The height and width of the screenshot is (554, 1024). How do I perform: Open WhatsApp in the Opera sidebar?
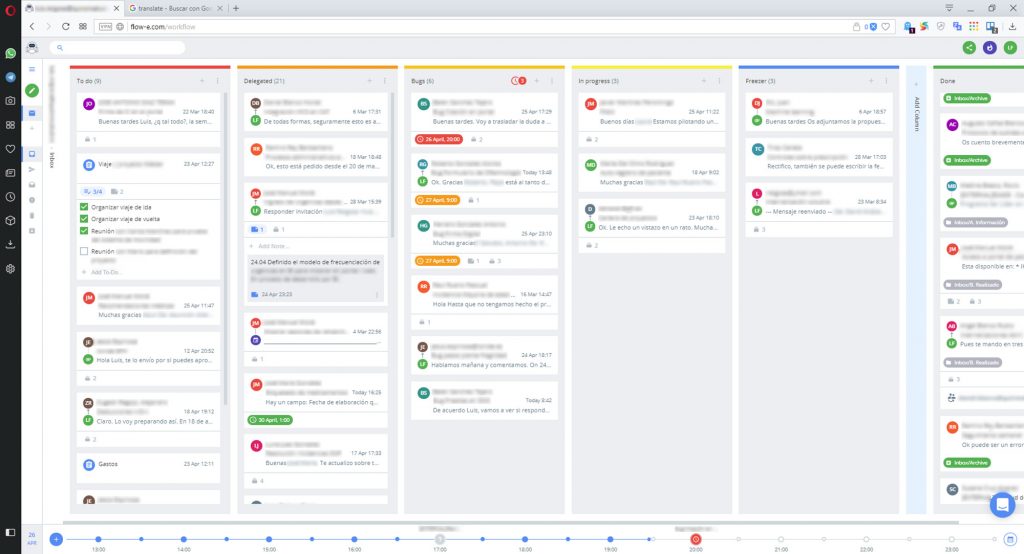pyautogui.click(x=10, y=54)
